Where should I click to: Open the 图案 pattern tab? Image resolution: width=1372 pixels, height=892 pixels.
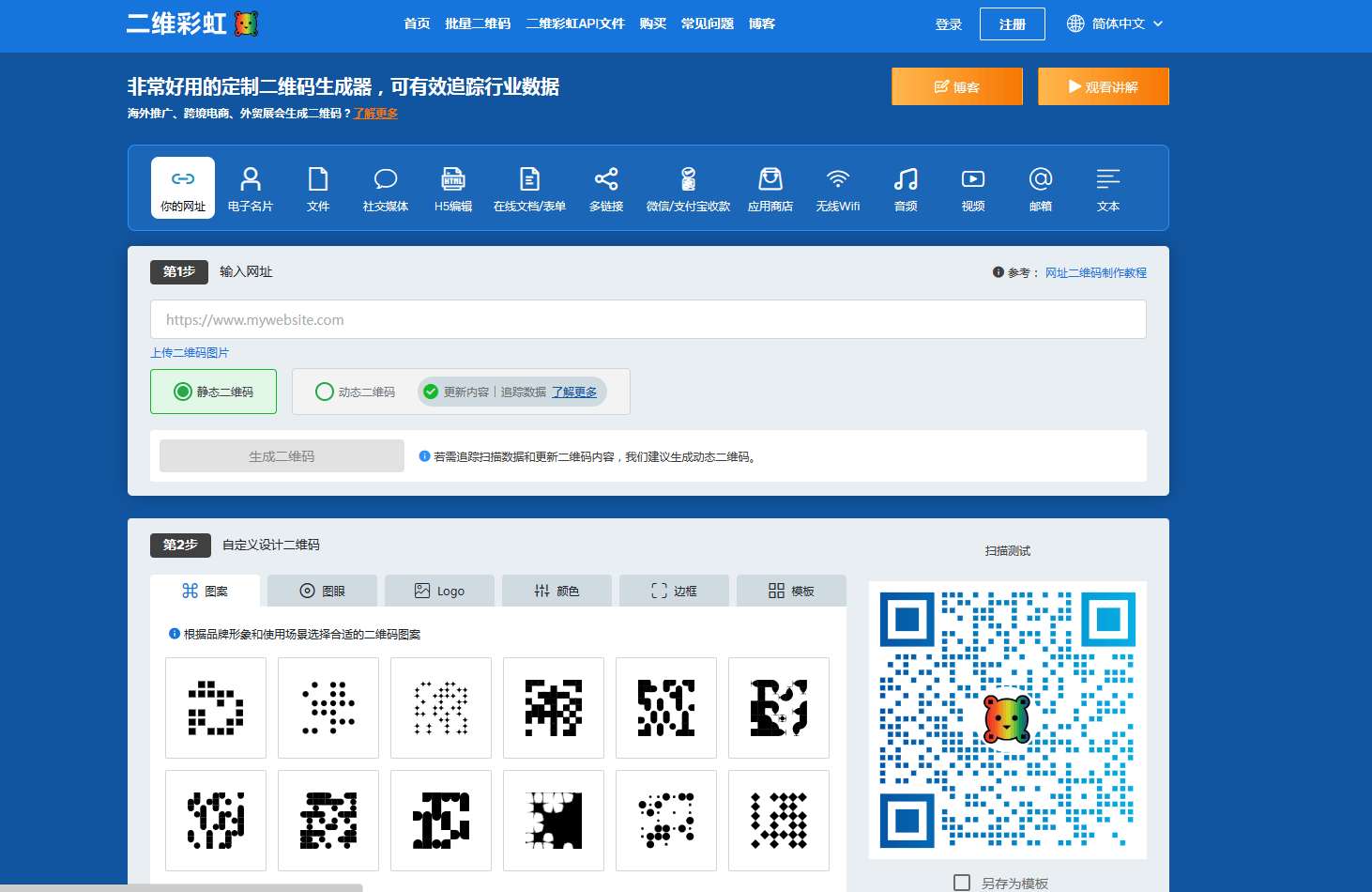(205, 591)
